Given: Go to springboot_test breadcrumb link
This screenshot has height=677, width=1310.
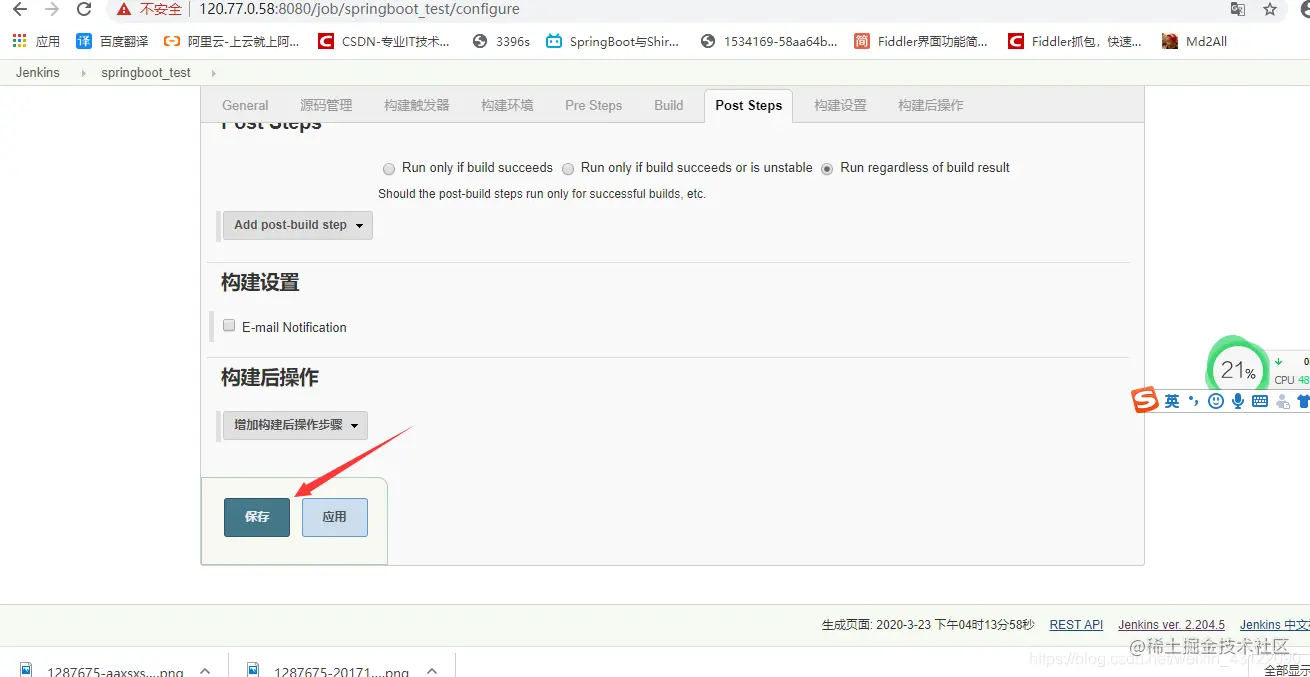Looking at the screenshot, I should pos(146,73).
